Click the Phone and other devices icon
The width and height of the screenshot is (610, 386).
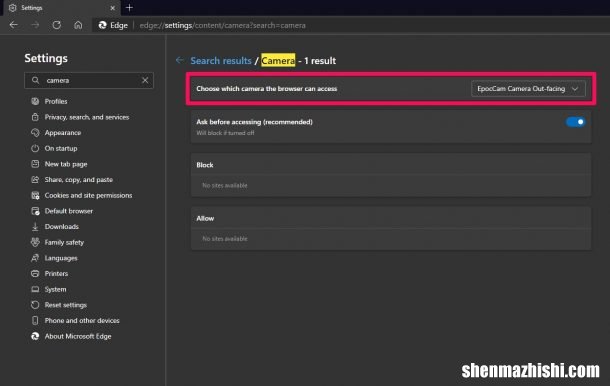[35, 320]
